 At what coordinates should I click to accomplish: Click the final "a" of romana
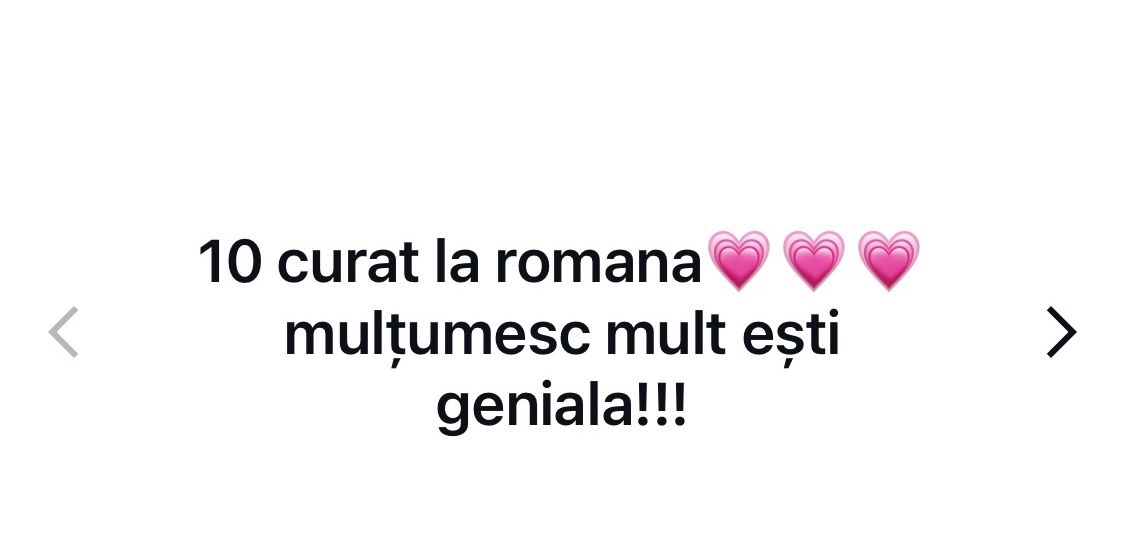point(686,267)
